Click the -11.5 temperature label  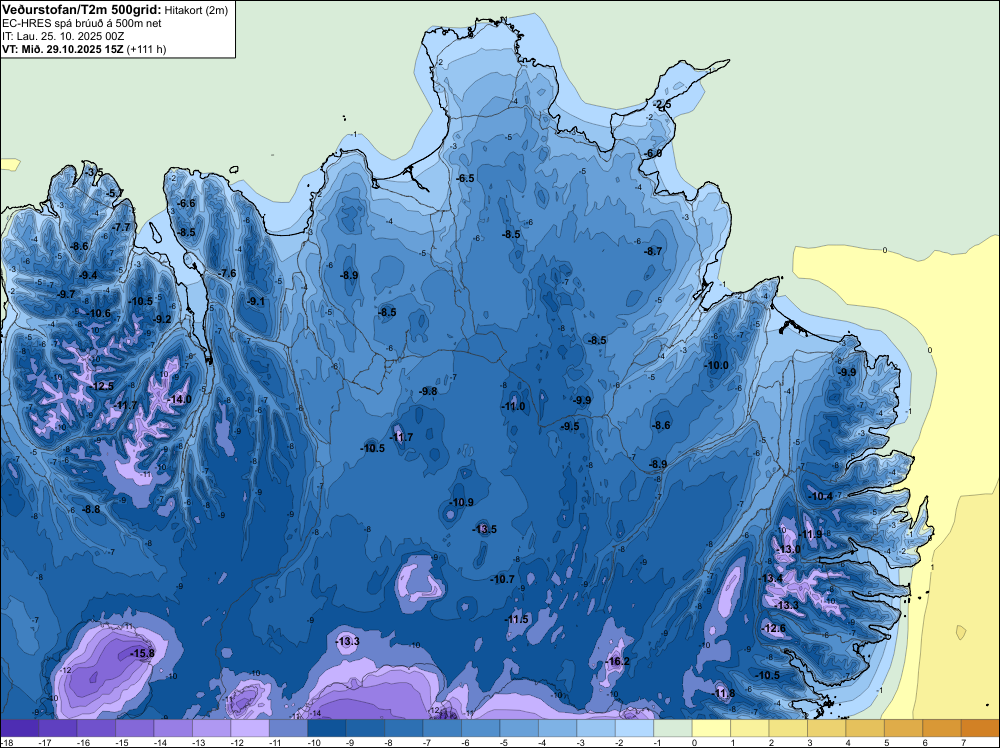(x=517, y=620)
